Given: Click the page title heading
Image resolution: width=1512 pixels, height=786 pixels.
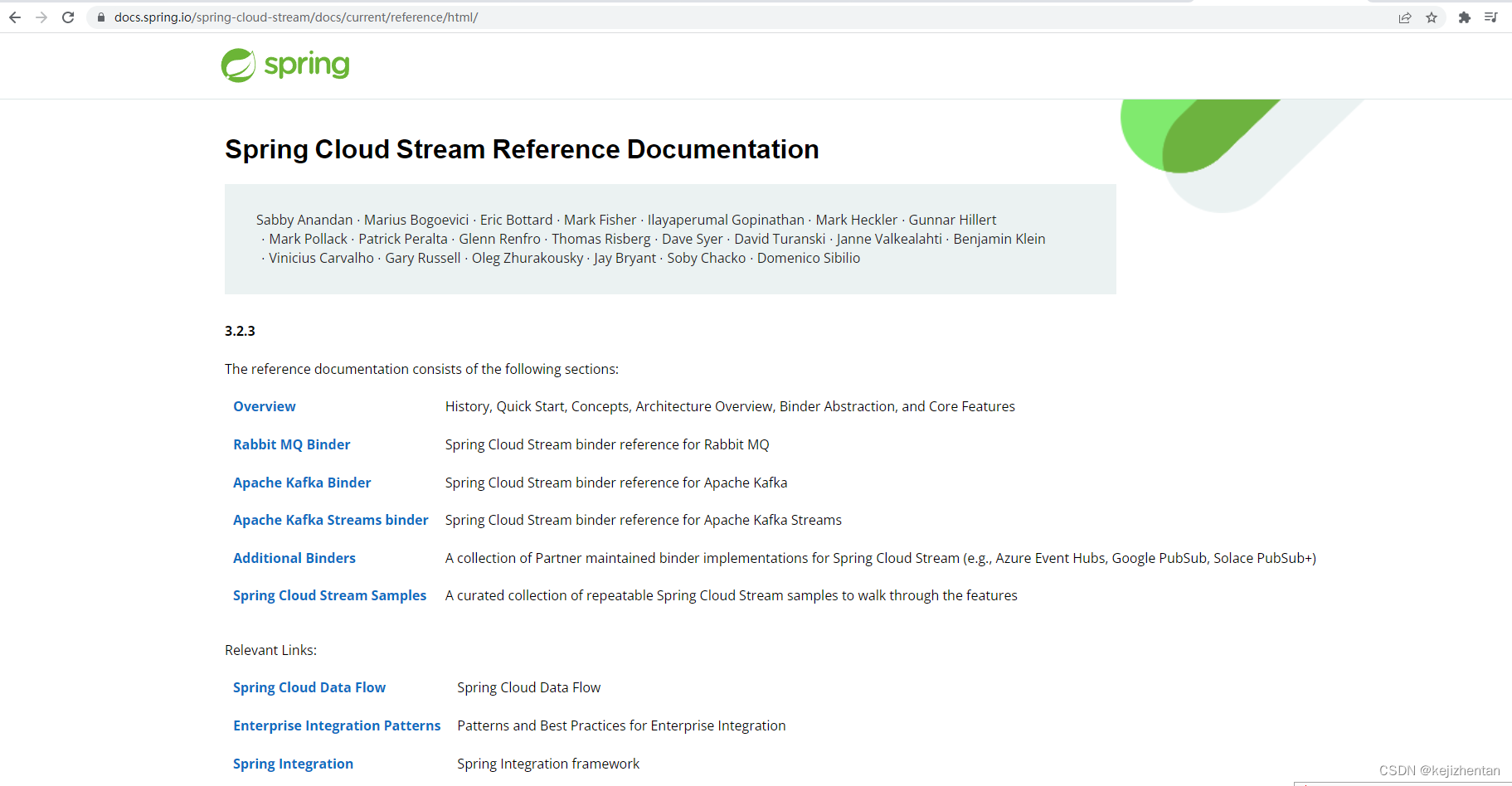Looking at the screenshot, I should click(522, 149).
